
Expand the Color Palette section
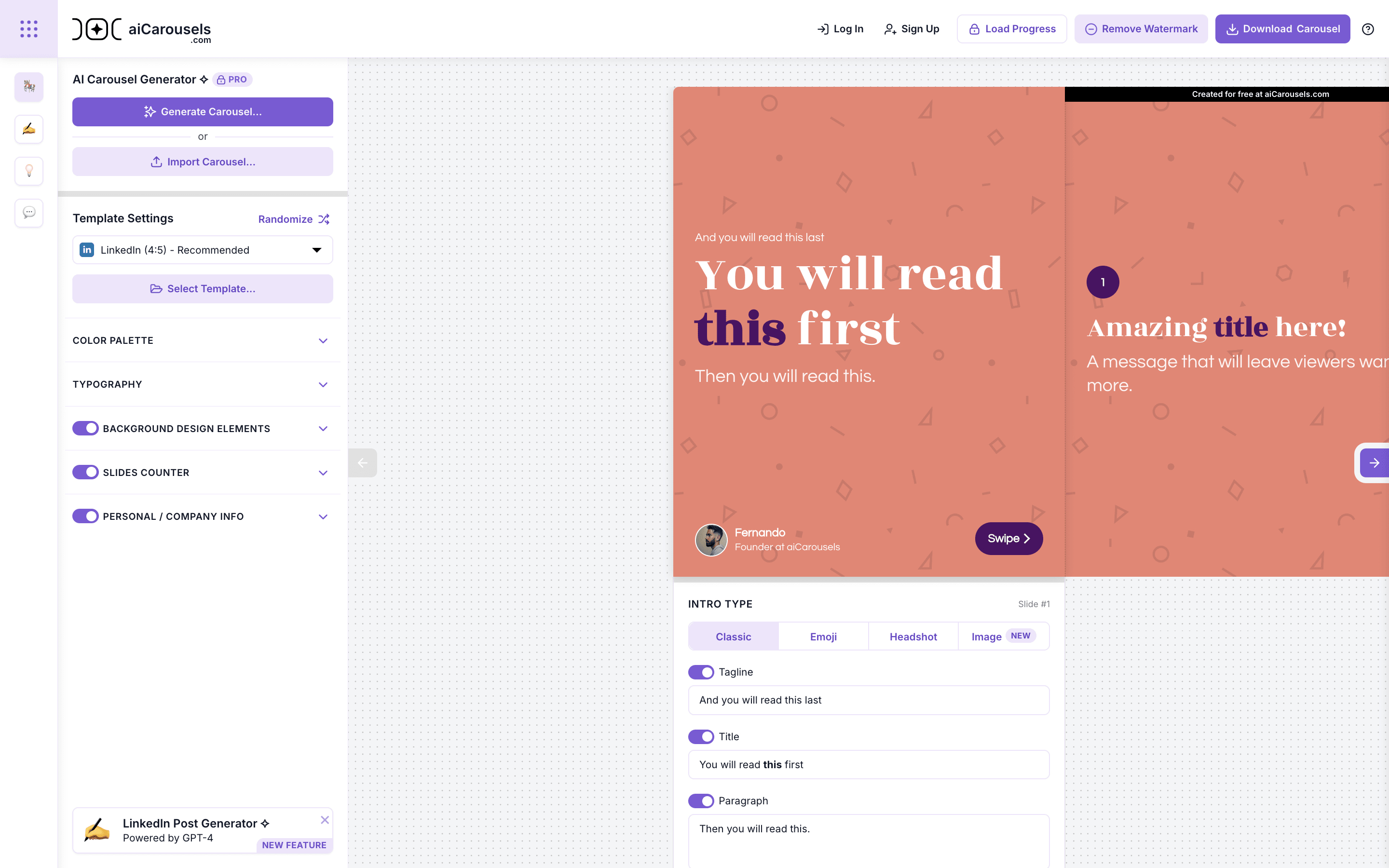point(202,340)
